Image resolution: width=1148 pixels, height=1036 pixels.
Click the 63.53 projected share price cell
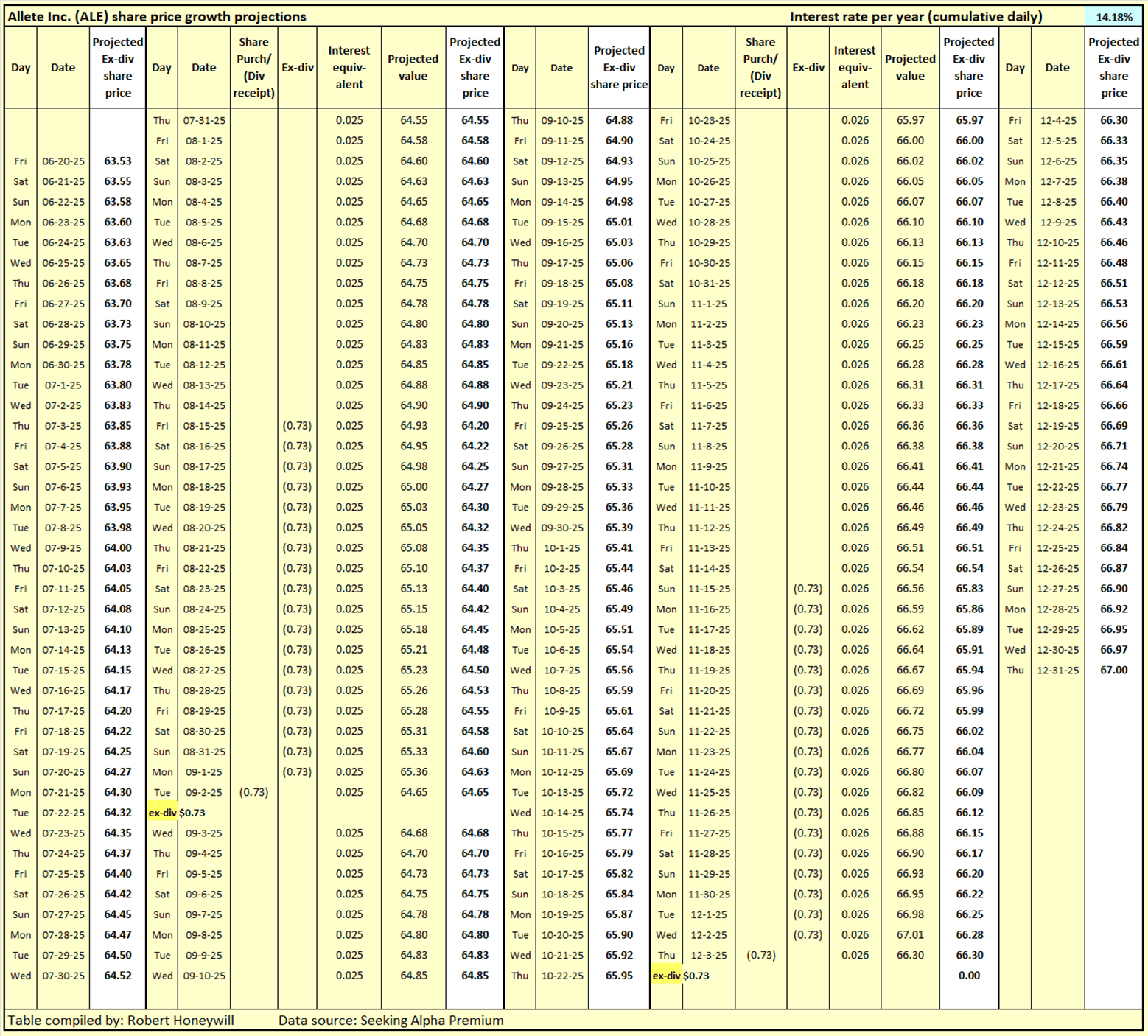pos(118,161)
